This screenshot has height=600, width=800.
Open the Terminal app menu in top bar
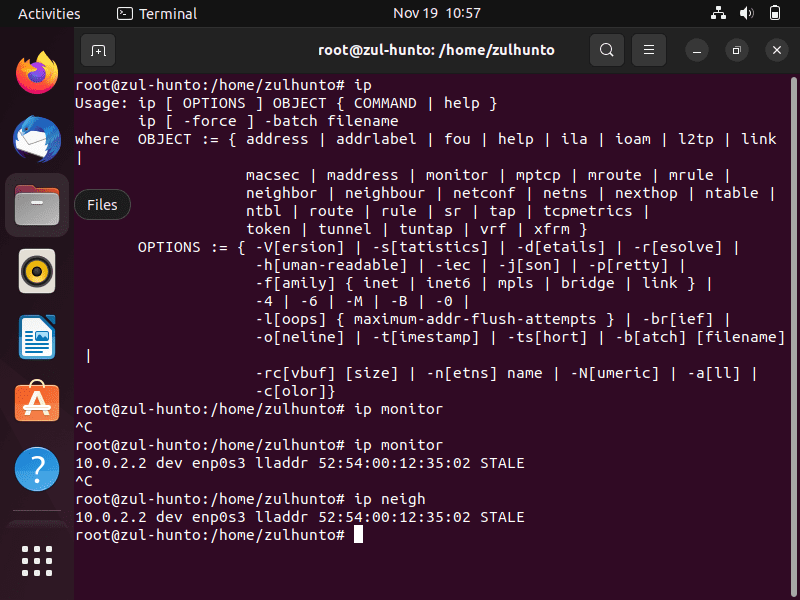(x=157, y=13)
